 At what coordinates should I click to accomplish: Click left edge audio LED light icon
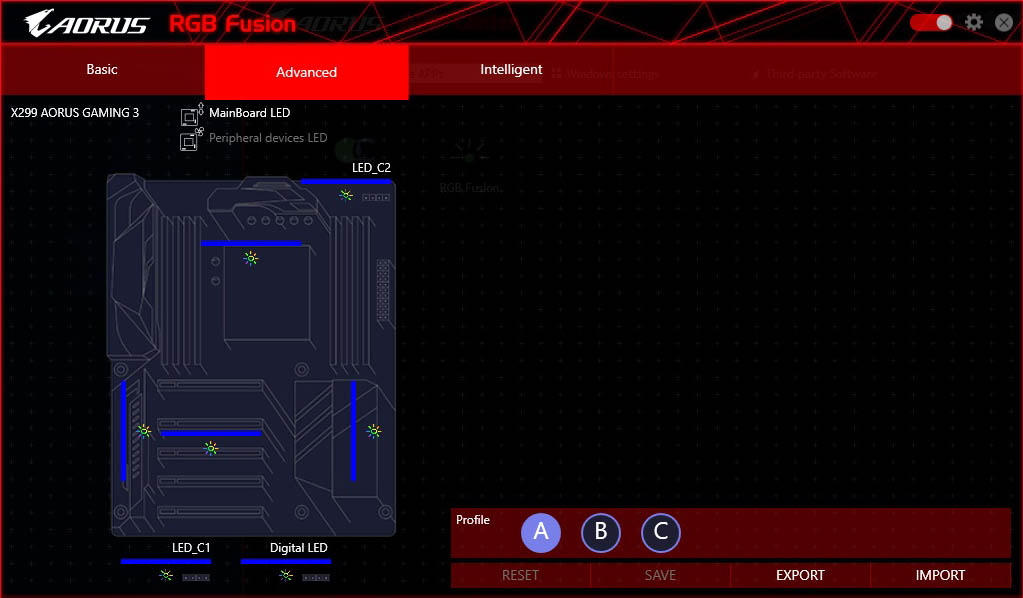coord(144,431)
